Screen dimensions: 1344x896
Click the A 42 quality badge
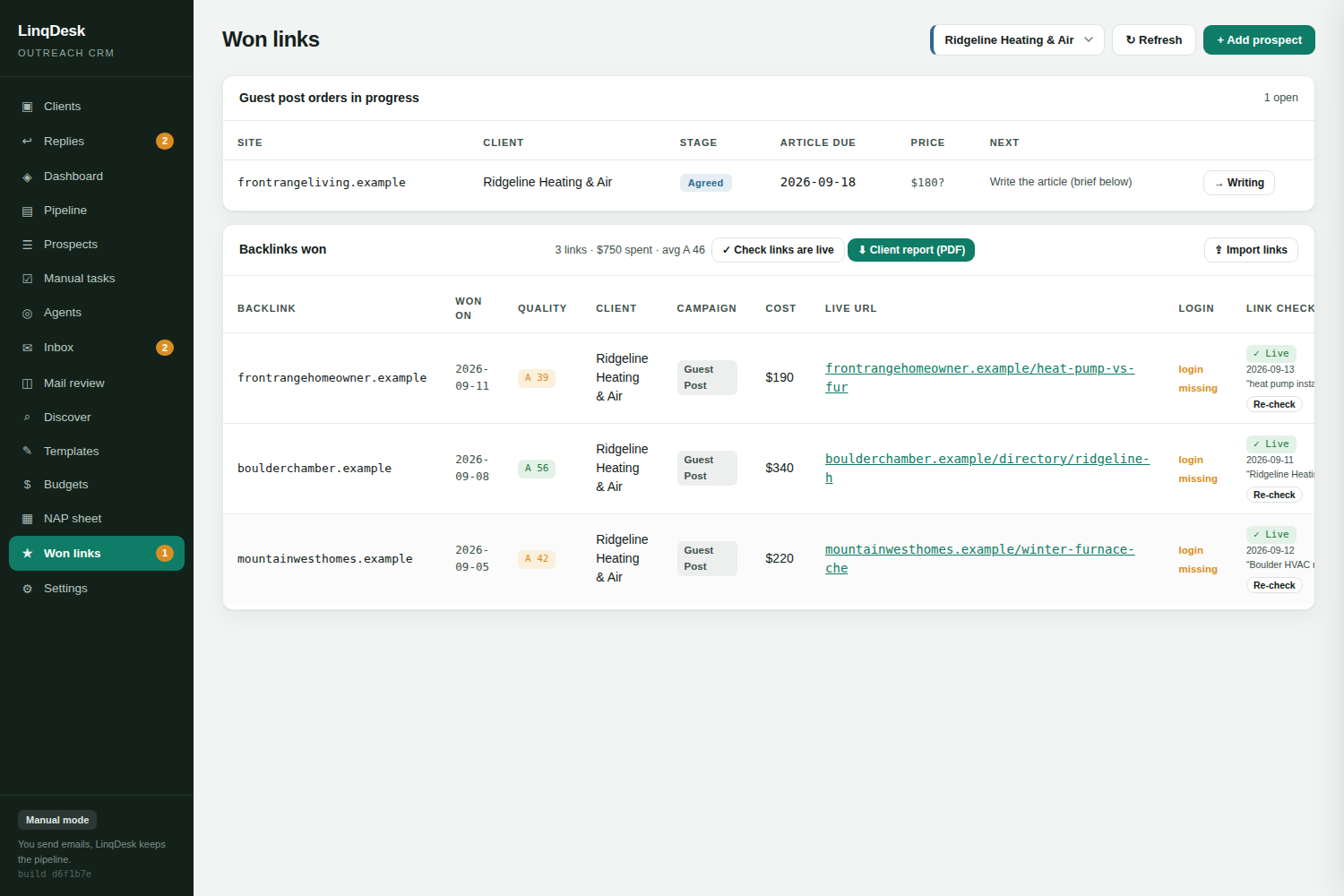537,559
